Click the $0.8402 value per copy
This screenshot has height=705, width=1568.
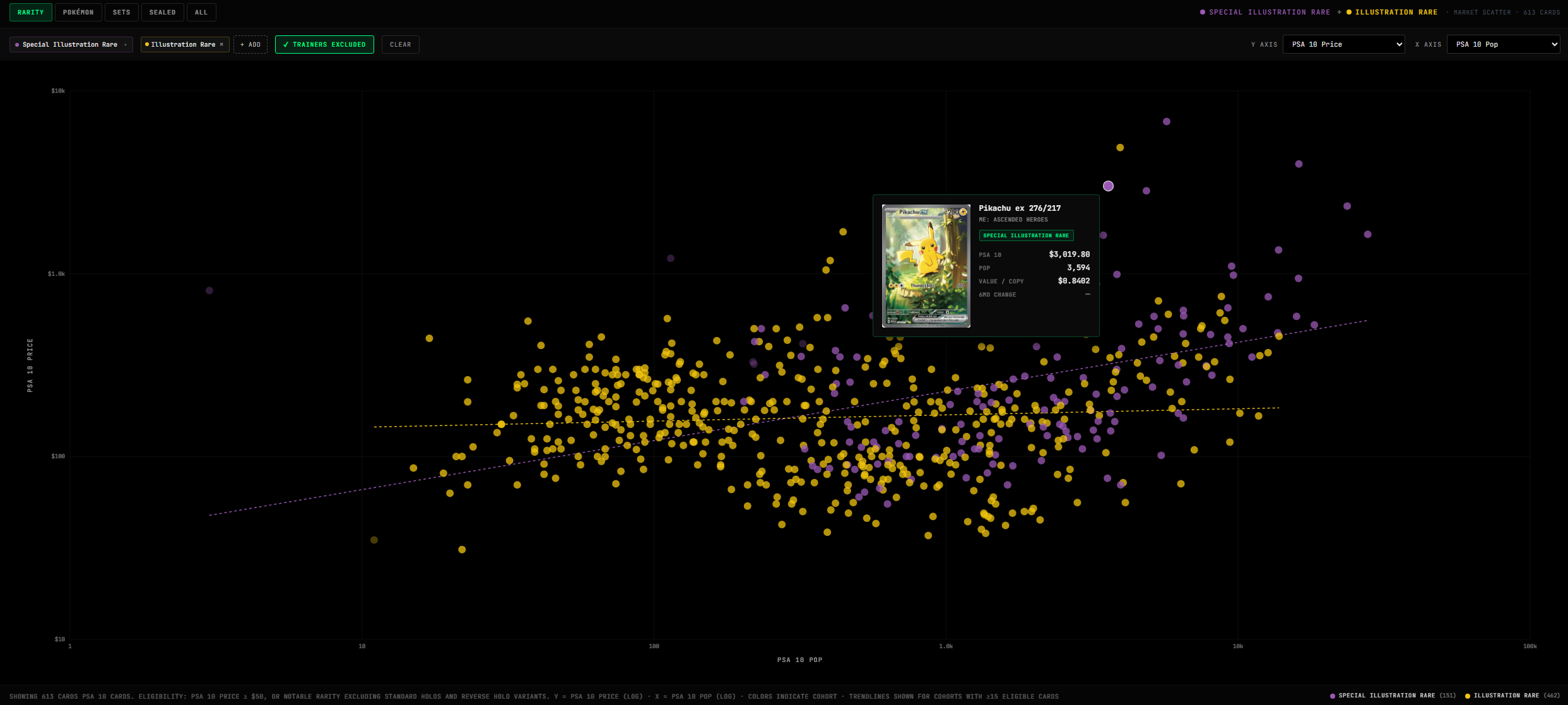[1074, 281]
